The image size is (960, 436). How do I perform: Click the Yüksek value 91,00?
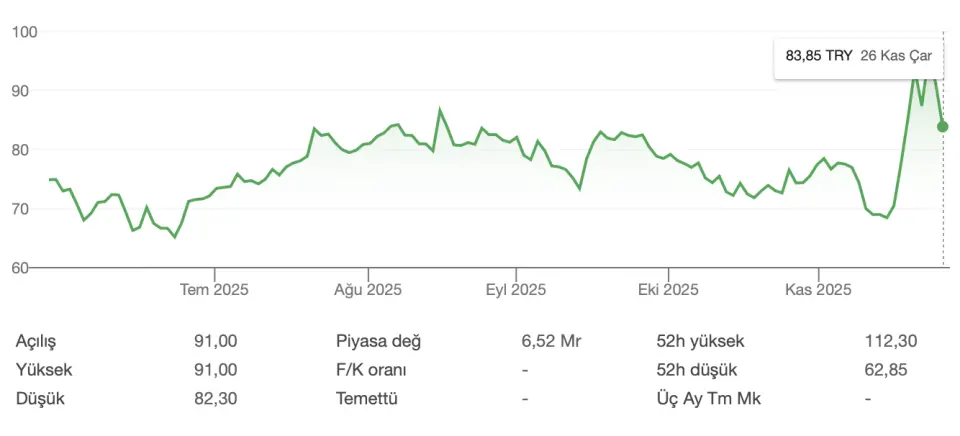pyautogui.click(x=216, y=369)
